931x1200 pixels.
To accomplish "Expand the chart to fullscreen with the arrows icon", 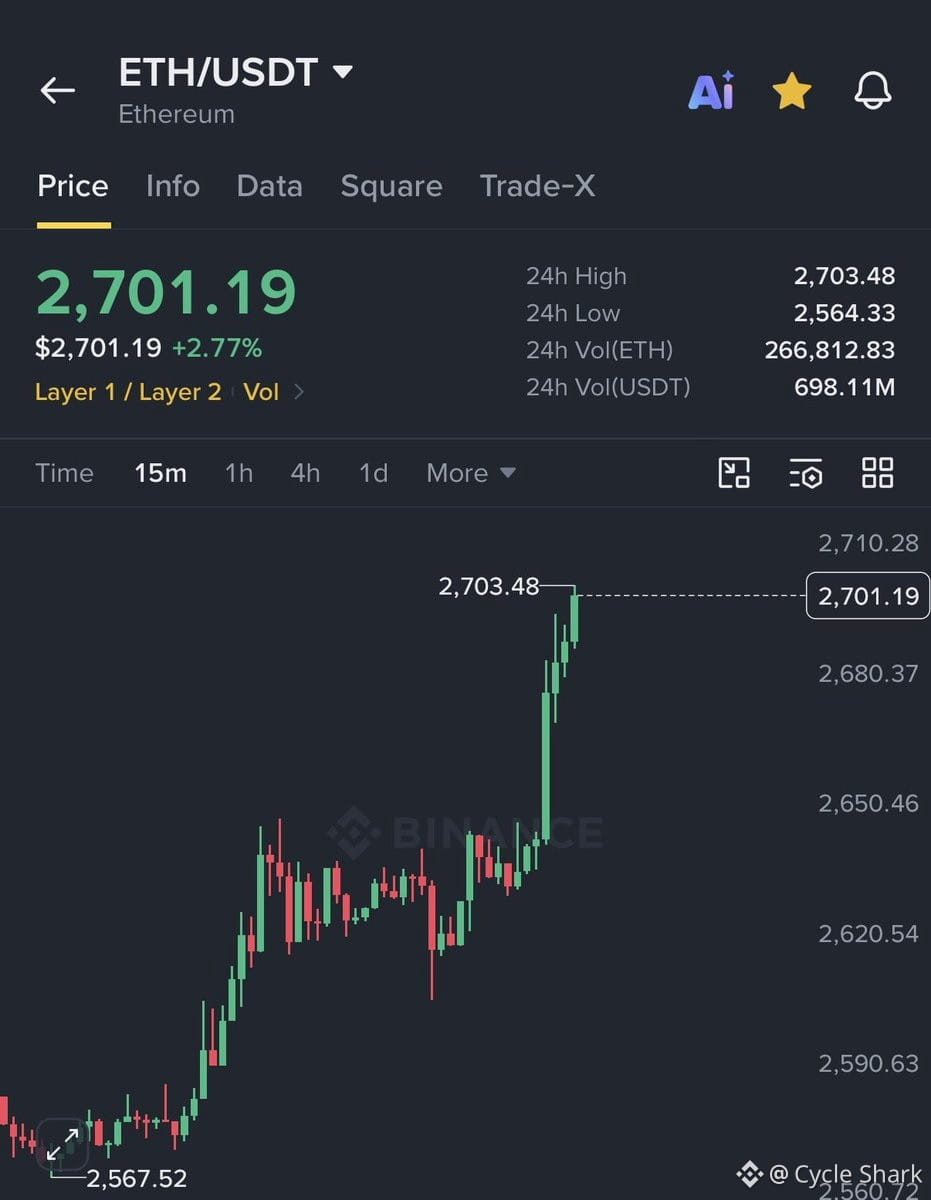I will point(63,1143).
